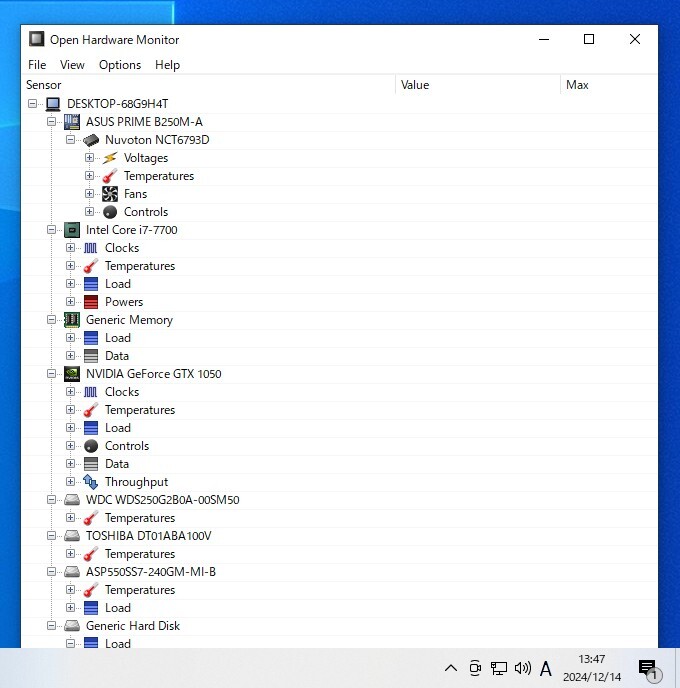Select Temperatures row under NVIDIA GeForce GTX 1050
Viewport: 680px width, 688px height.
pos(340,410)
